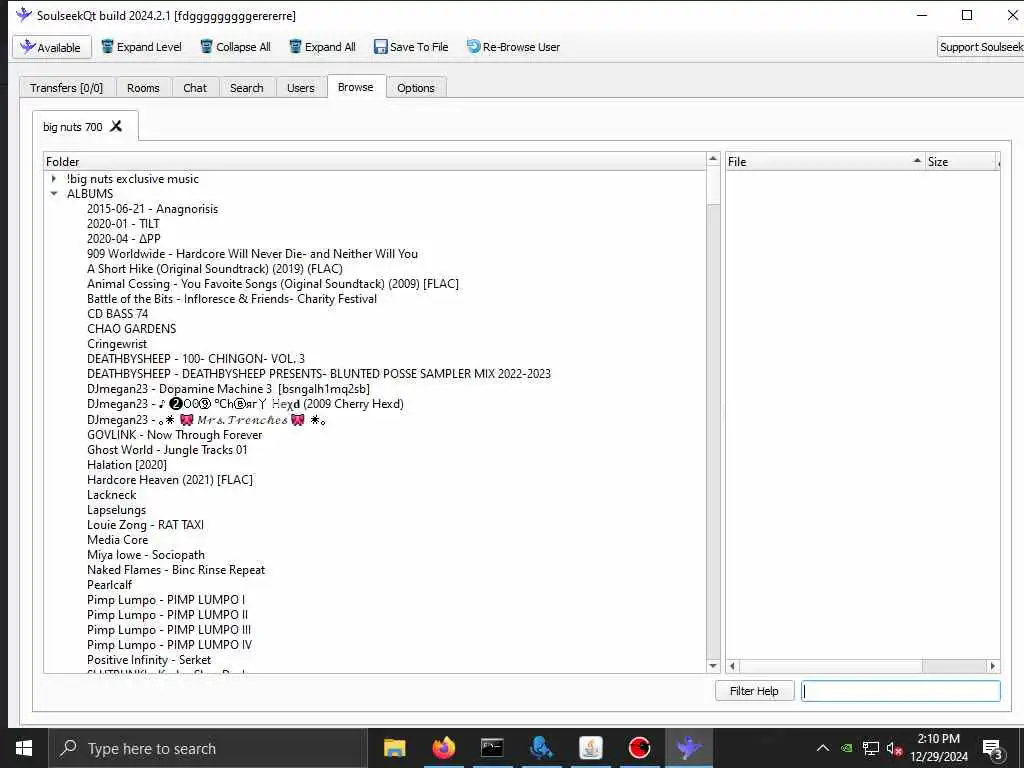Select Pimp Lumpo - PIMP LUMPO III folder
The image size is (1024, 768).
tap(169, 630)
